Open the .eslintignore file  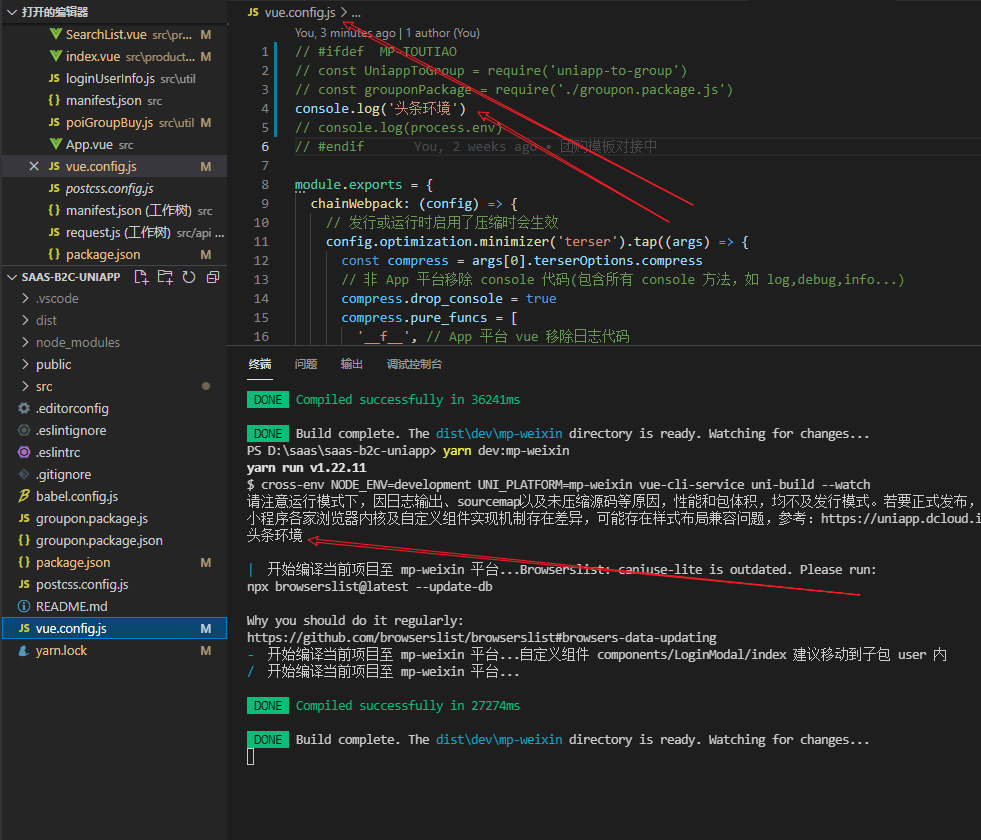tap(114, 430)
